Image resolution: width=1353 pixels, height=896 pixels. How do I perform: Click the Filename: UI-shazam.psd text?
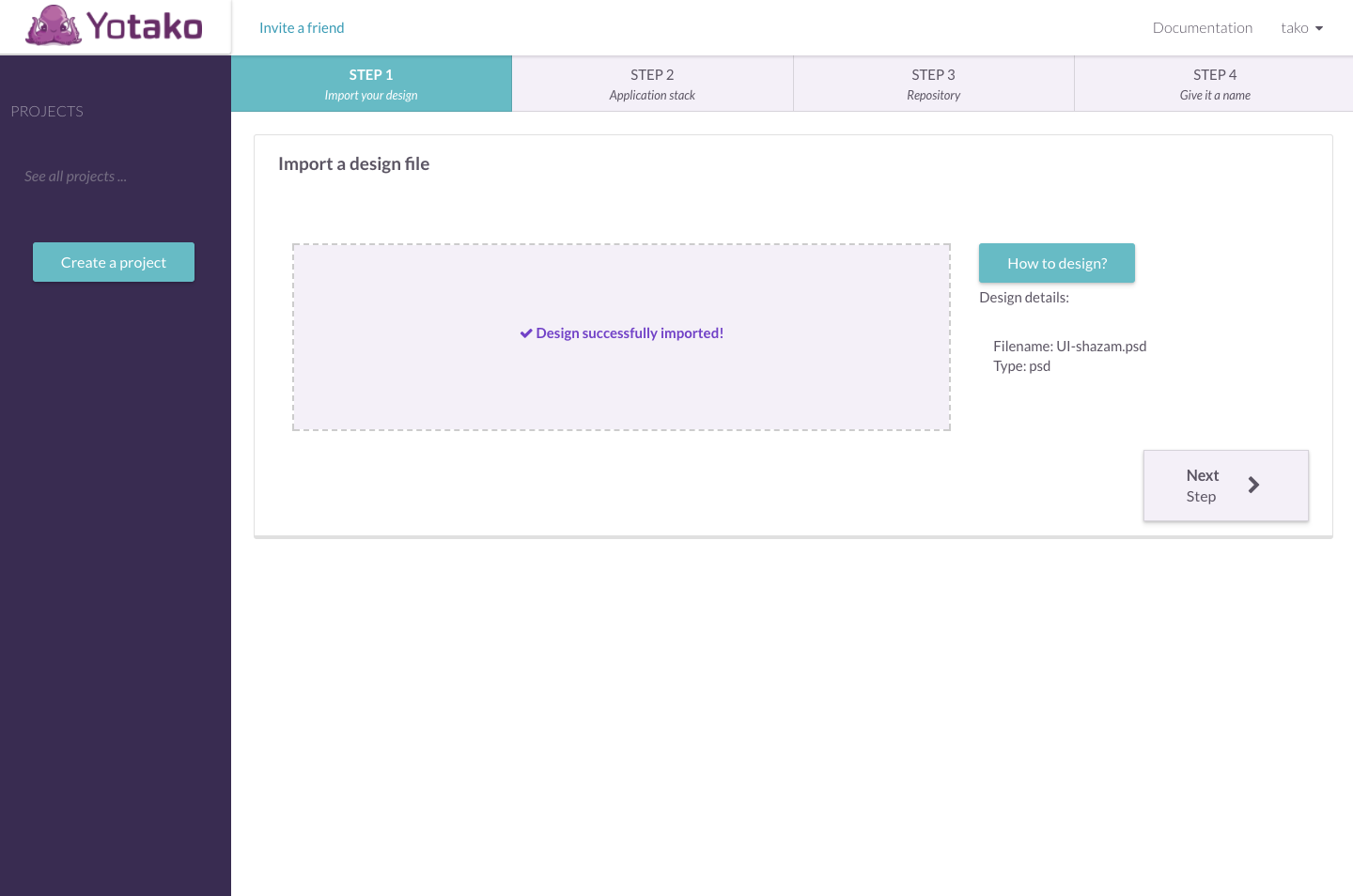pos(1070,347)
